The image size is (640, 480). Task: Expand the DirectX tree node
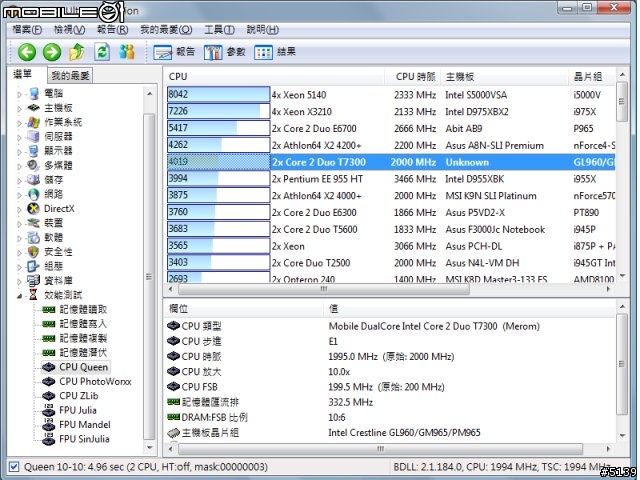(19, 209)
